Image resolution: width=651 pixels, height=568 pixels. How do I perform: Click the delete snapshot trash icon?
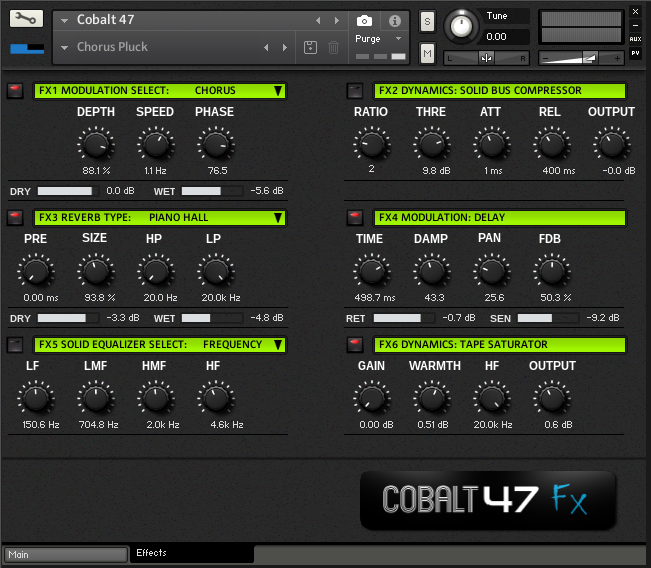[x=333, y=47]
